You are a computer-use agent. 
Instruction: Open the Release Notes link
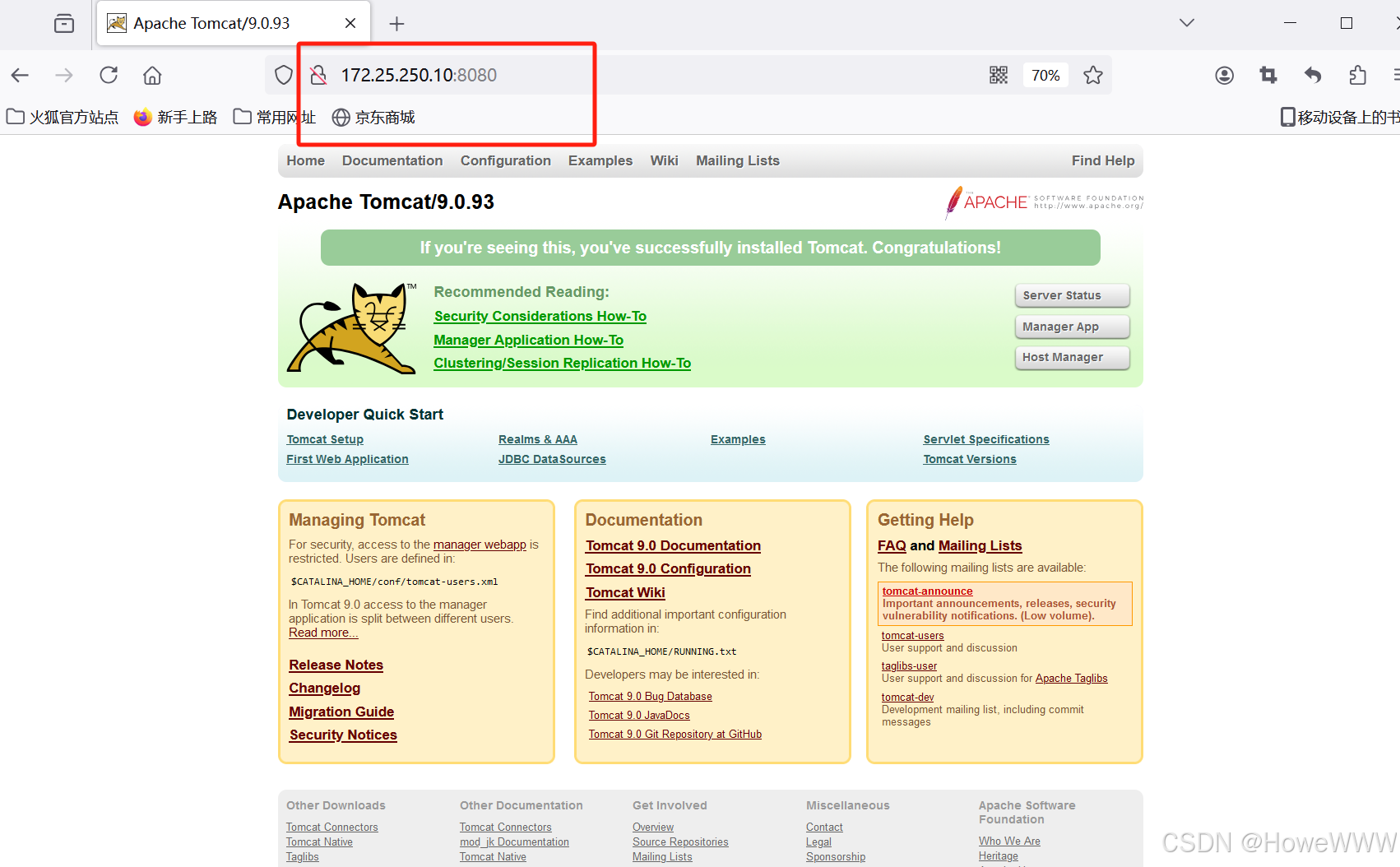[x=336, y=665]
